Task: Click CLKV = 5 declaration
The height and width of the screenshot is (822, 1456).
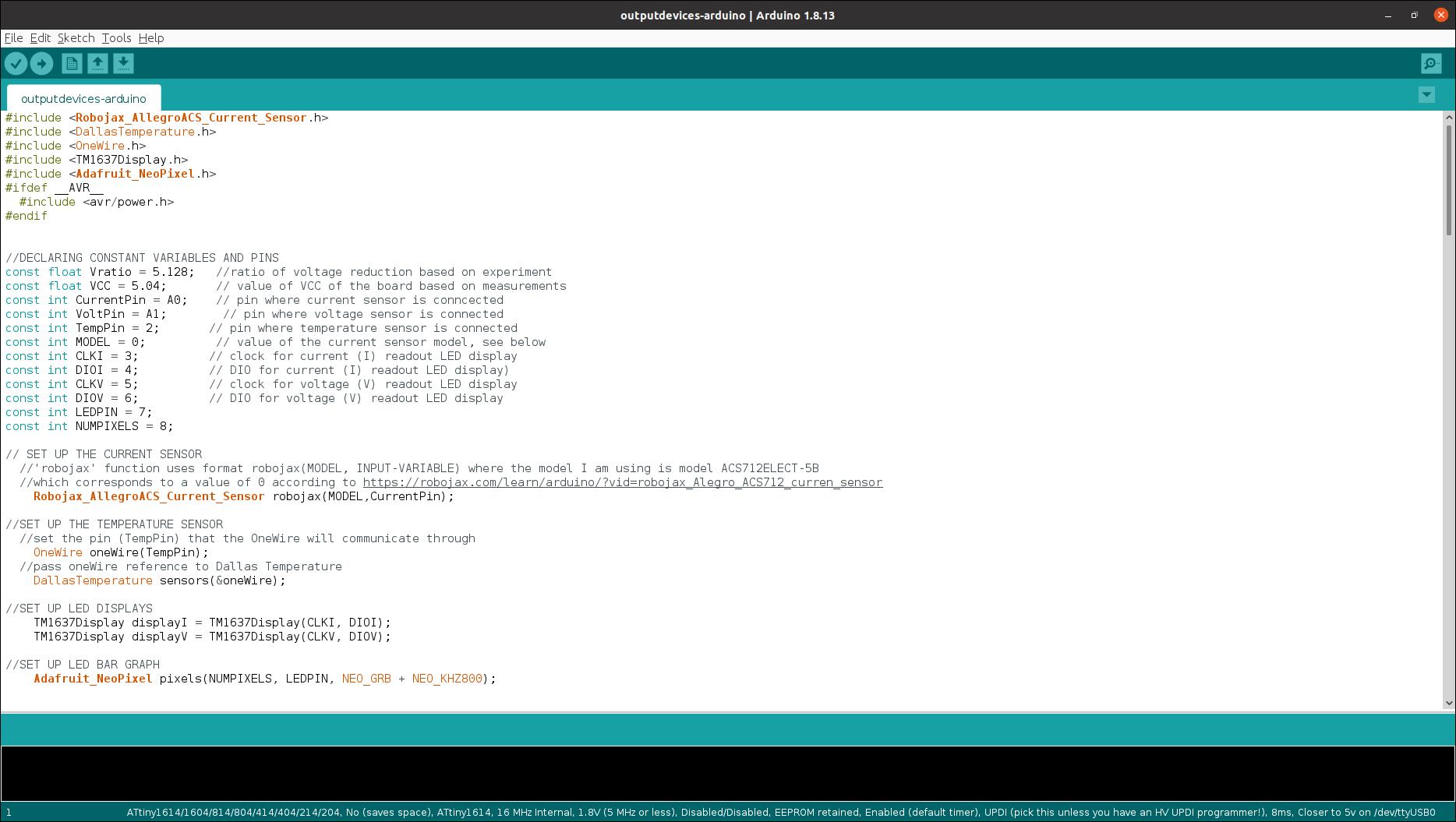Action: (x=72, y=384)
